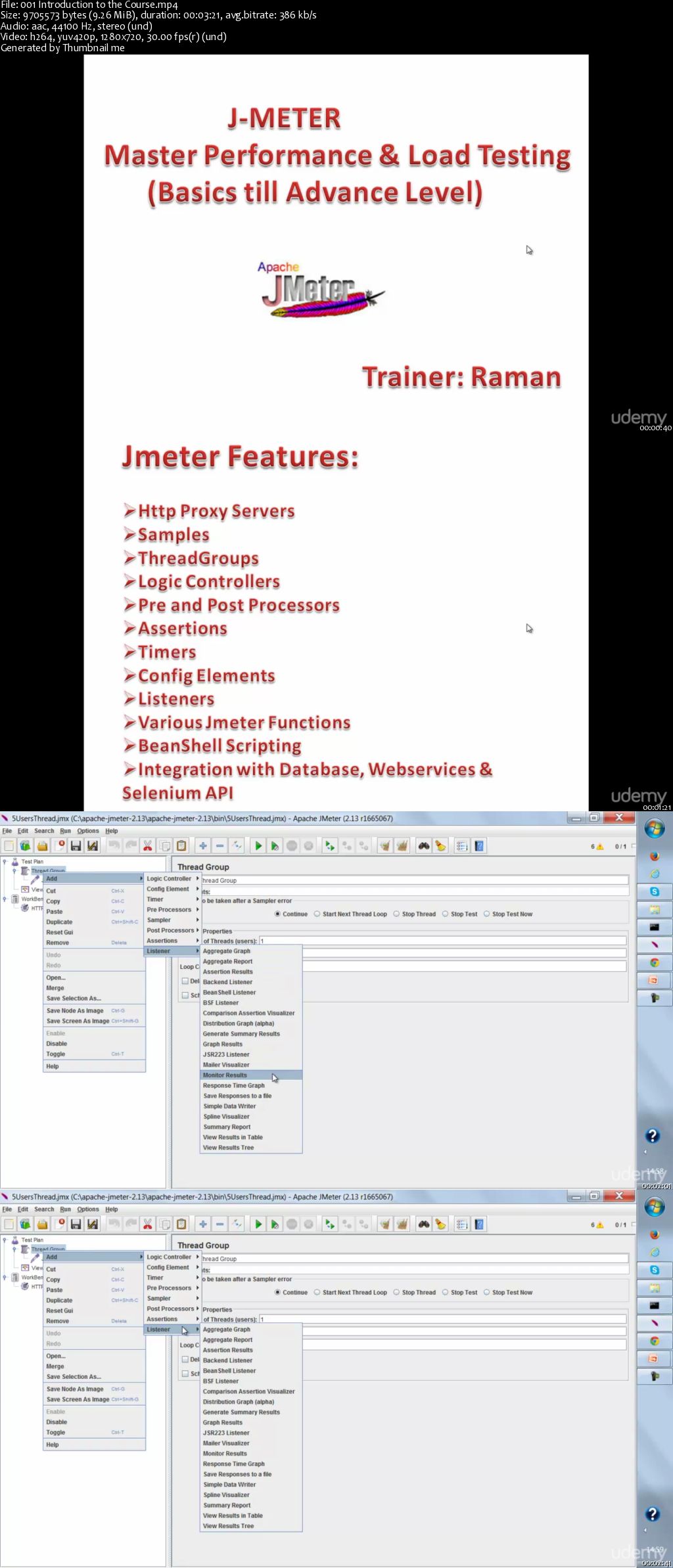Image resolution: width=673 pixels, height=1568 pixels.
Task: Click the blue Help book icon in upper JMeter toolbar
Action: (x=479, y=845)
